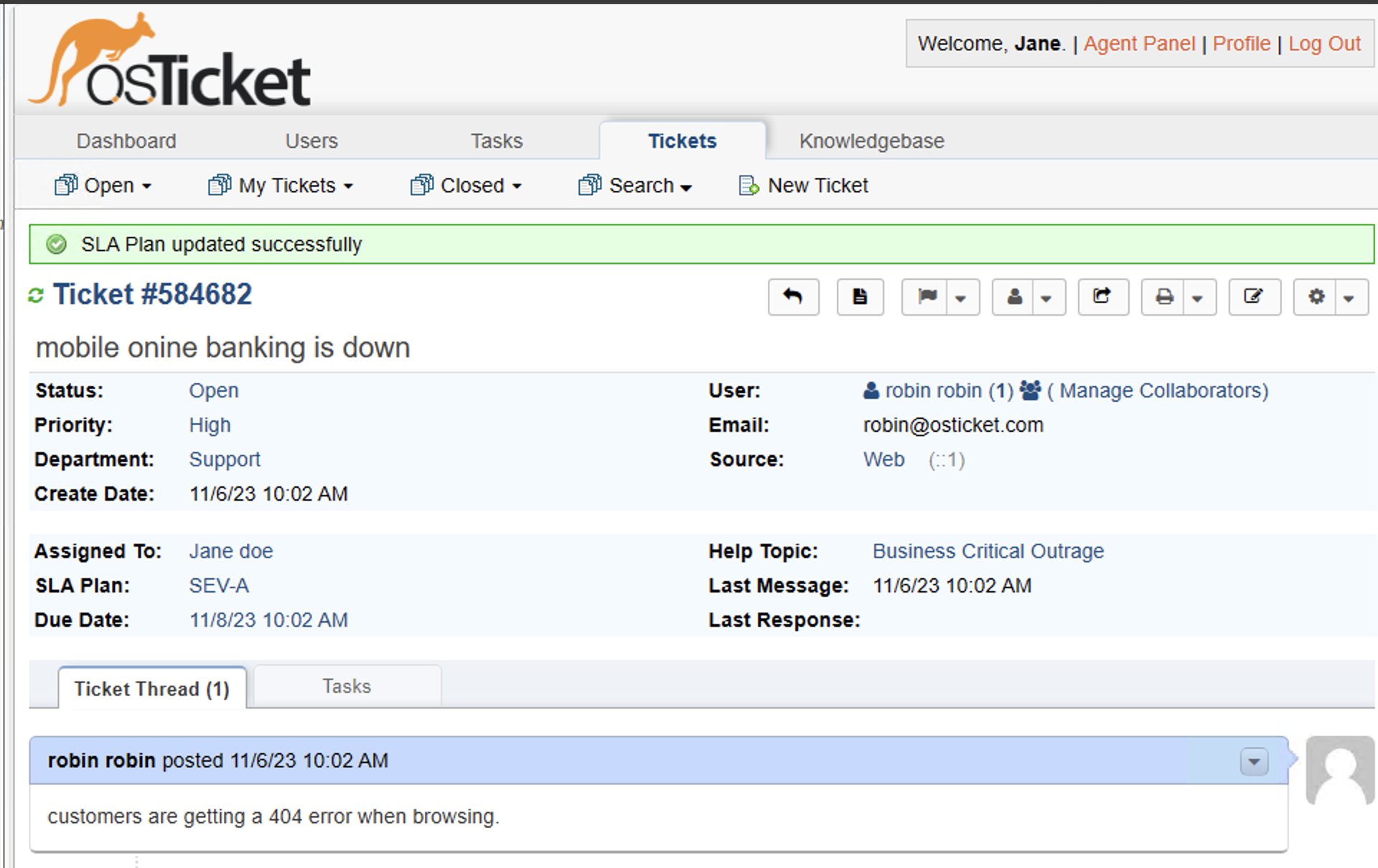This screenshot has height=868, width=1378.
Task: Click the transfer ticket share icon
Action: click(x=1103, y=297)
